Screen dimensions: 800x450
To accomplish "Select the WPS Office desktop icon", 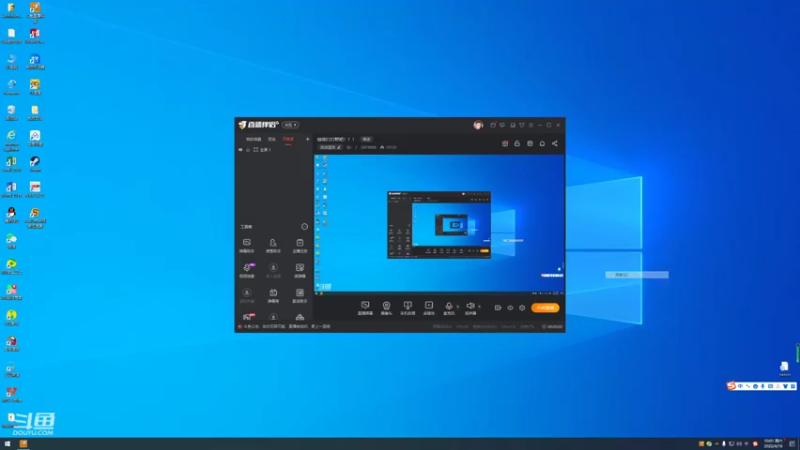I will [11, 395].
